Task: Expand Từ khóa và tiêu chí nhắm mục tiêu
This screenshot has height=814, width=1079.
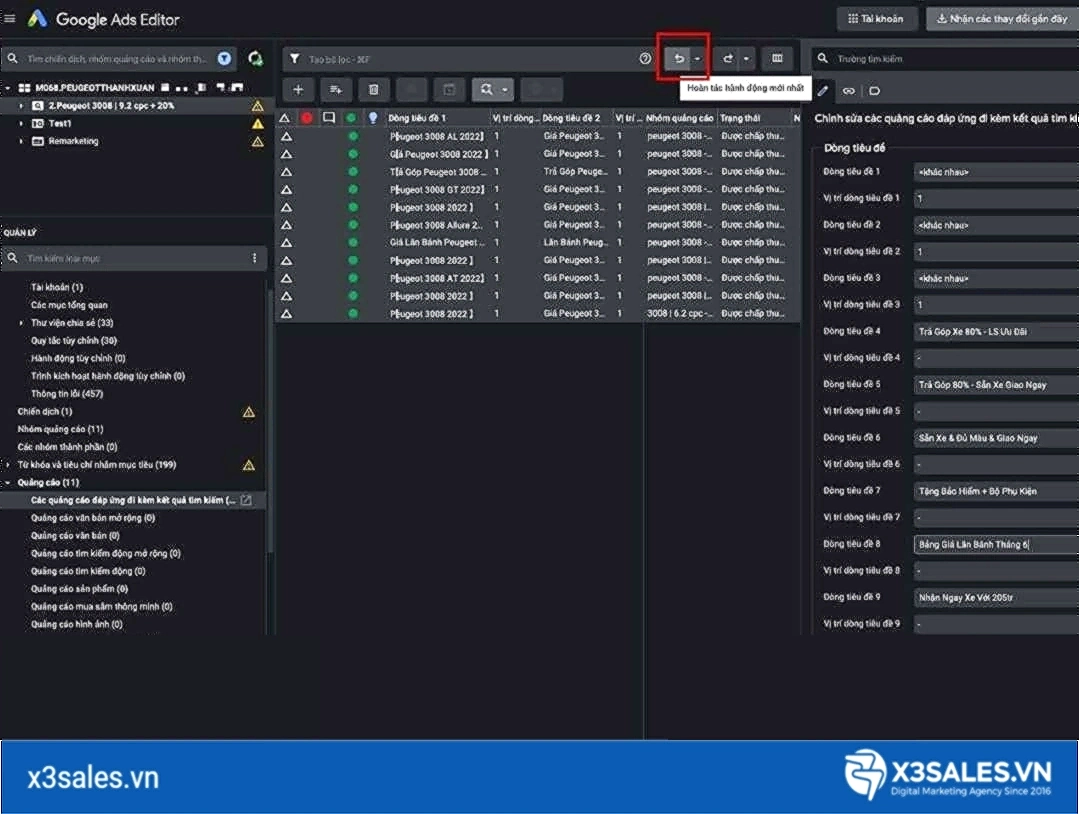Action: pyautogui.click(x=8, y=465)
